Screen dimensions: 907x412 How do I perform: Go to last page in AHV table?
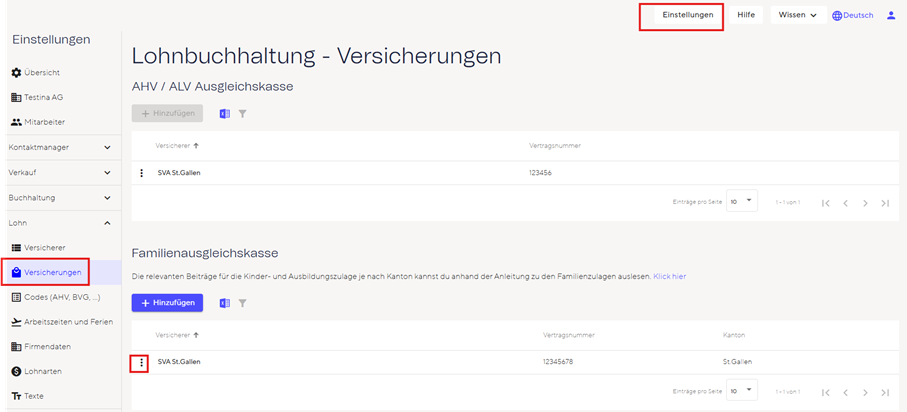885,203
